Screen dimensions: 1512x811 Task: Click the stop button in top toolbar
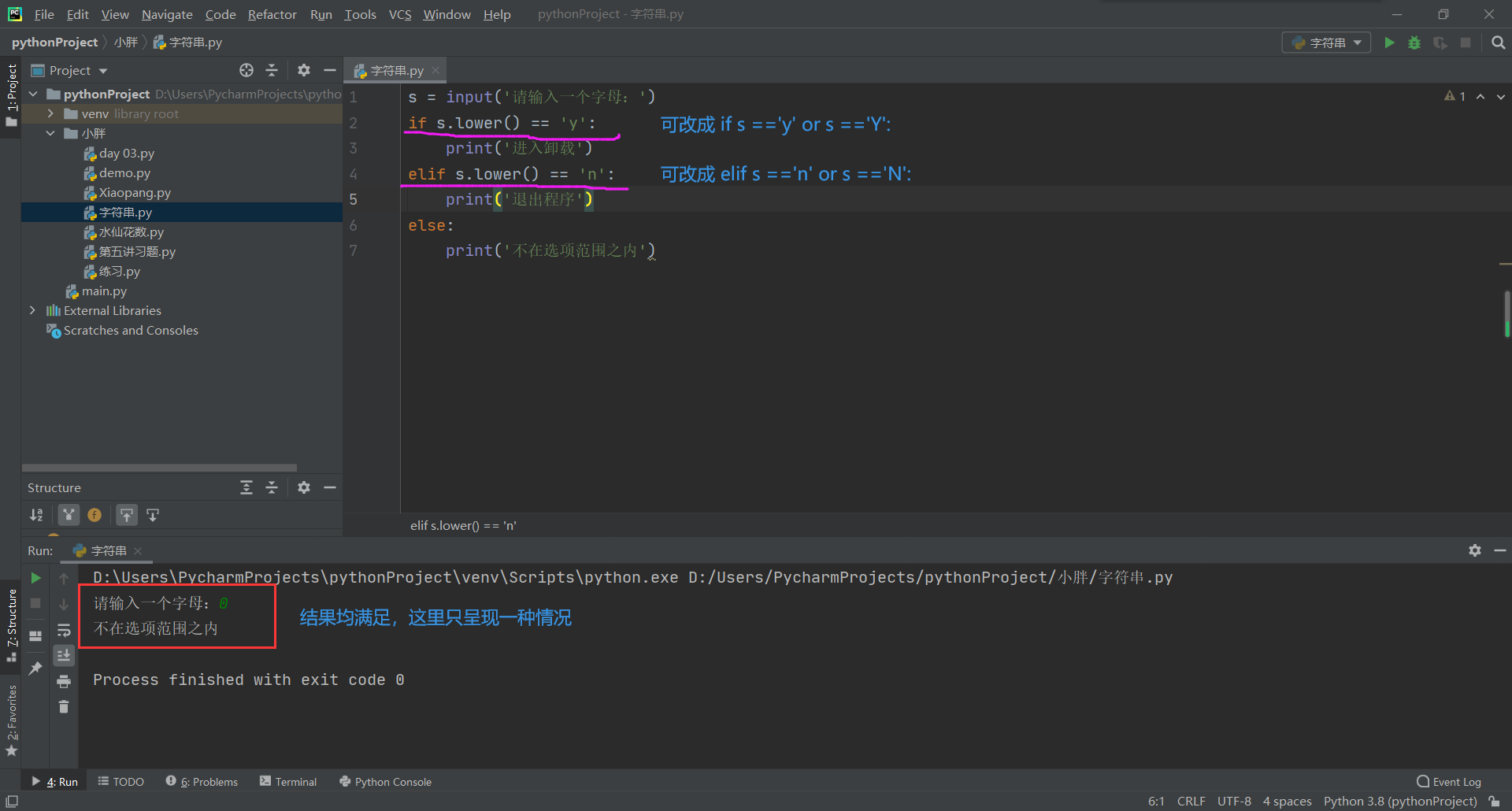[1466, 43]
